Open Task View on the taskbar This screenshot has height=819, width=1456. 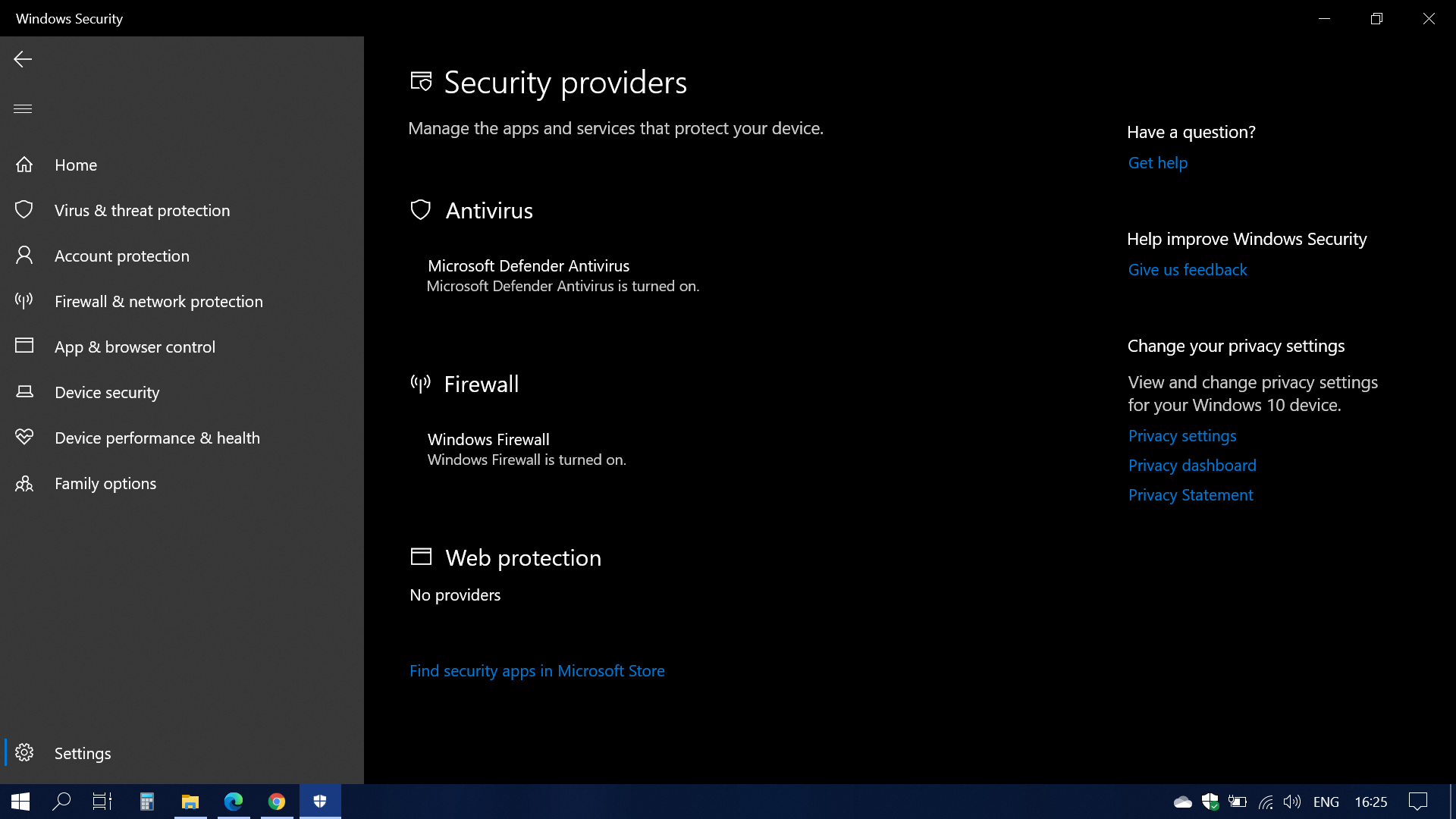pyautogui.click(x=102, y=802)
